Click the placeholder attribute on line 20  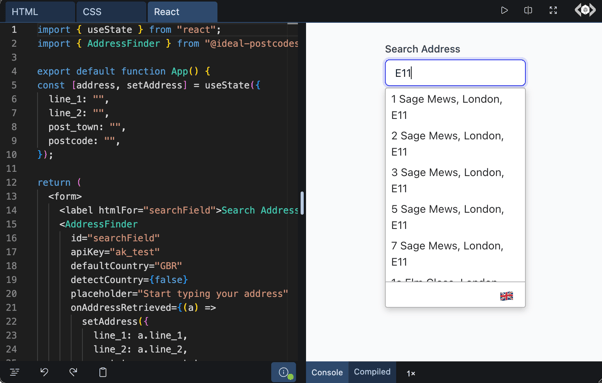[x=179, y=294]
